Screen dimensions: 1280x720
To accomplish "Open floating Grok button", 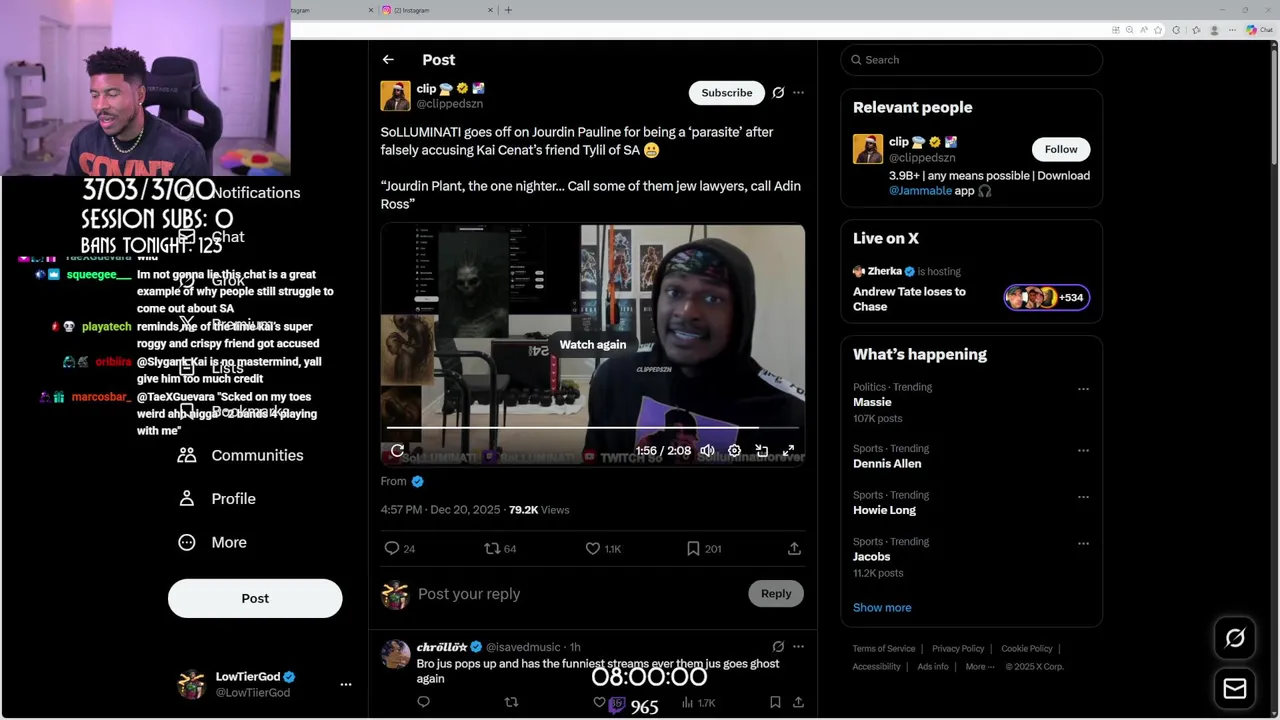I will (x=1235, y=638).
